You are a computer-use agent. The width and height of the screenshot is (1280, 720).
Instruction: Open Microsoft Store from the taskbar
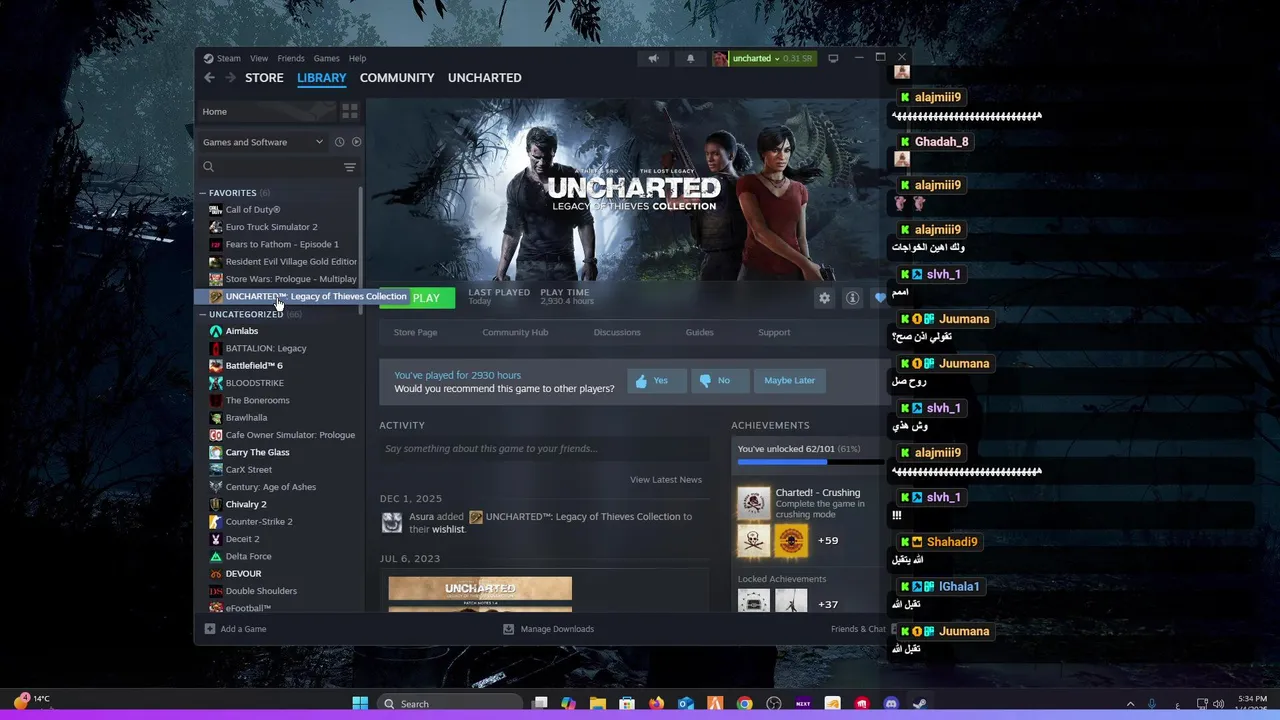(x=627, y=704)
